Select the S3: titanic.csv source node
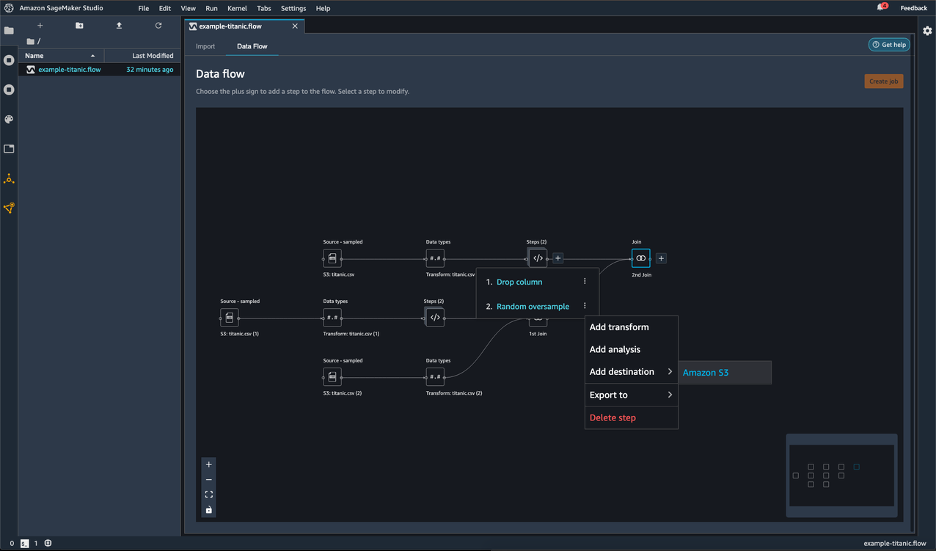936x552 pixels. 332,258
